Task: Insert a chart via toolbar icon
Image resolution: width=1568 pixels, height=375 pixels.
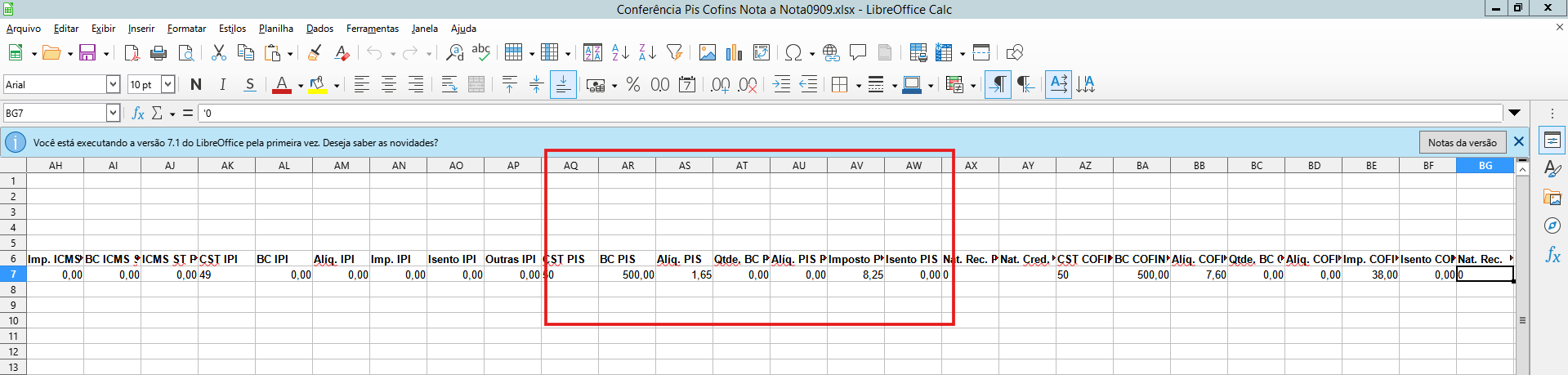Action: pos(735,53)
